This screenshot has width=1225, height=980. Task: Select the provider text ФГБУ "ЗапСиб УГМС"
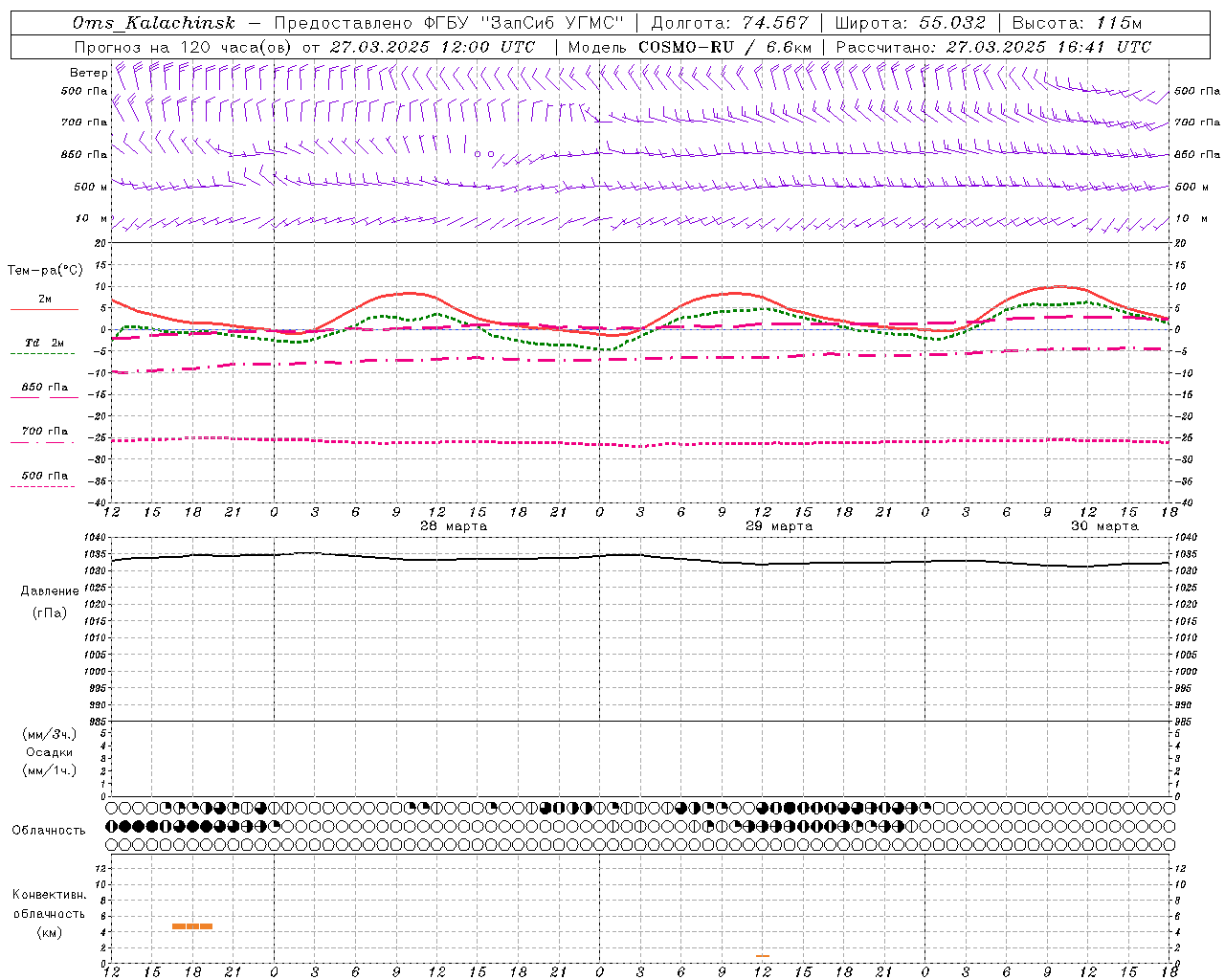(524, 23)
